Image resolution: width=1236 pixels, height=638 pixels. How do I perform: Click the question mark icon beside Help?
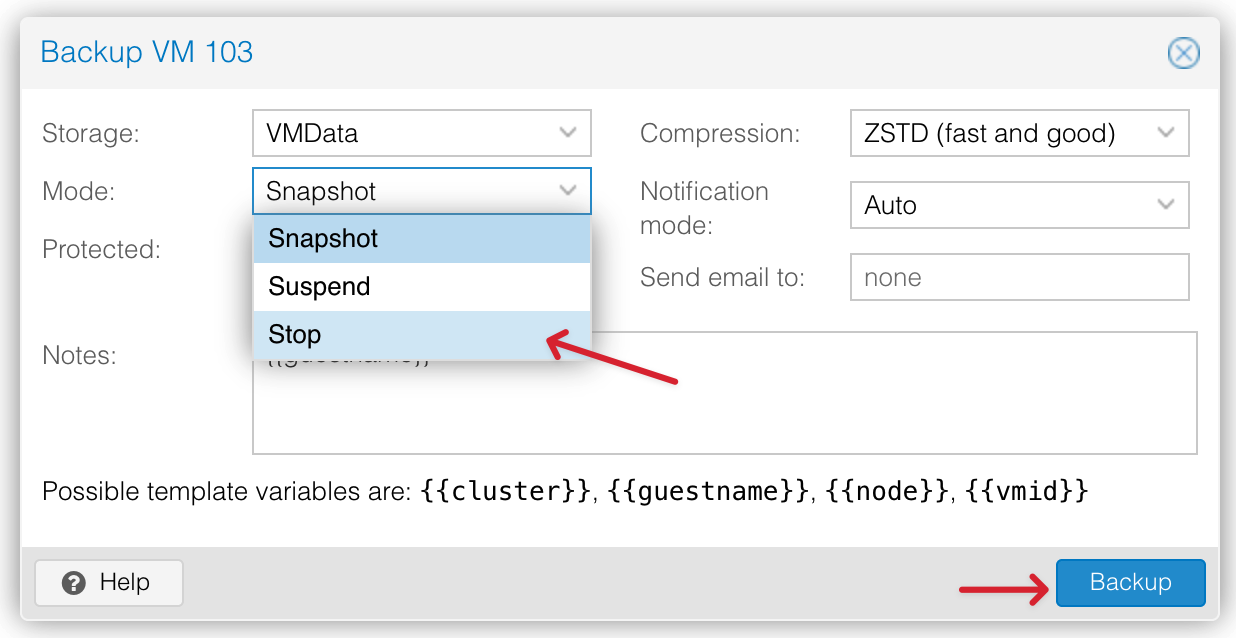(73, 583)
